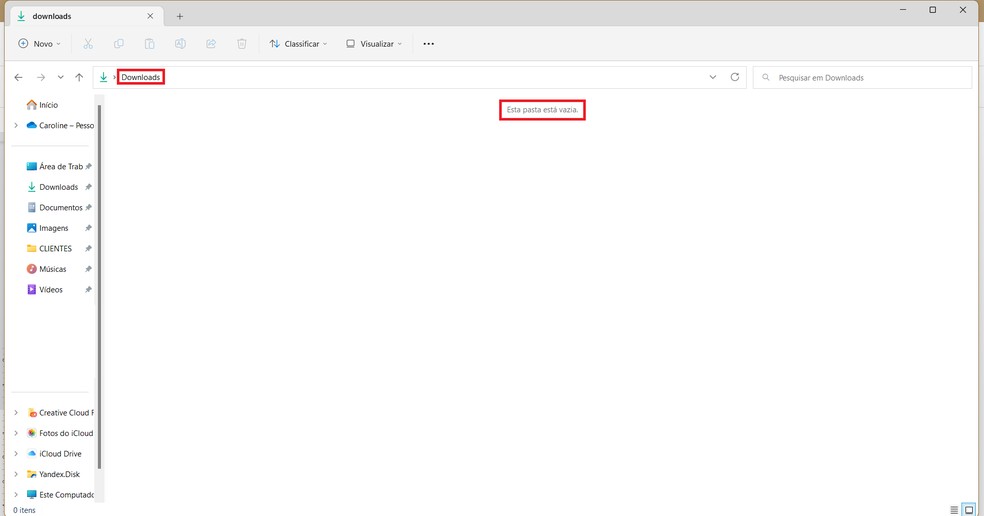Click the Cut scissors icon
Image resolution: width=984 pixels, height=516 pixels.
88,44
